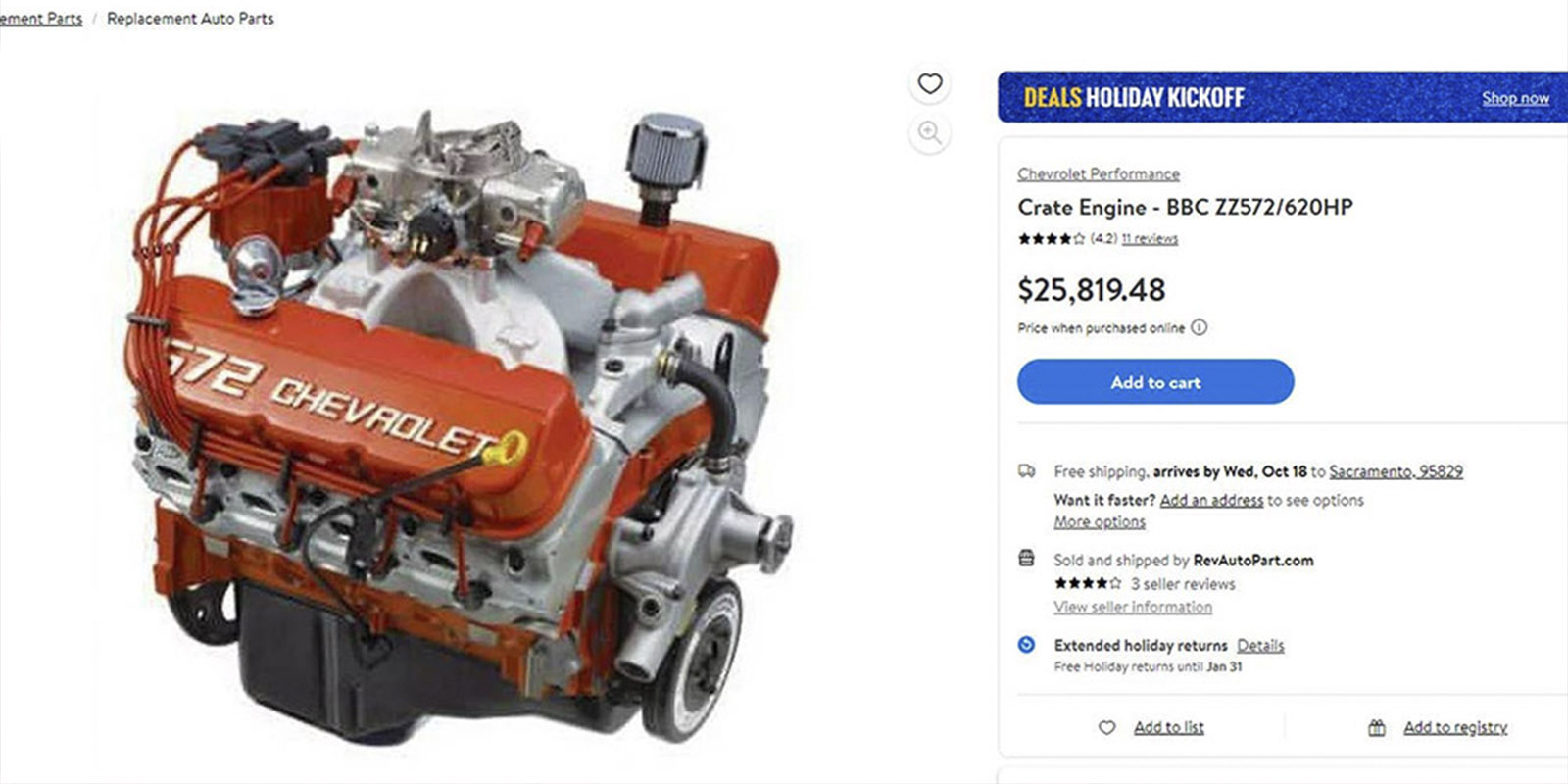Click the heart favorite icon above the image
This screenshot has height=784, width=1568.
pyautogui.click(x=930, y=84)
